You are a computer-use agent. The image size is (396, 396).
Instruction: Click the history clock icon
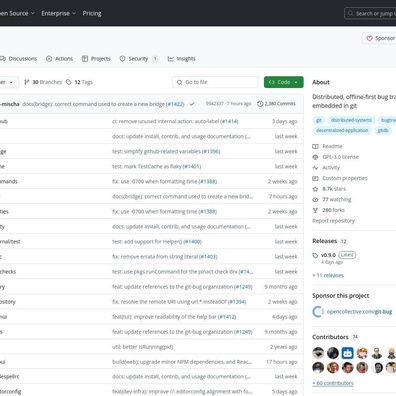(x=260, y=104)
